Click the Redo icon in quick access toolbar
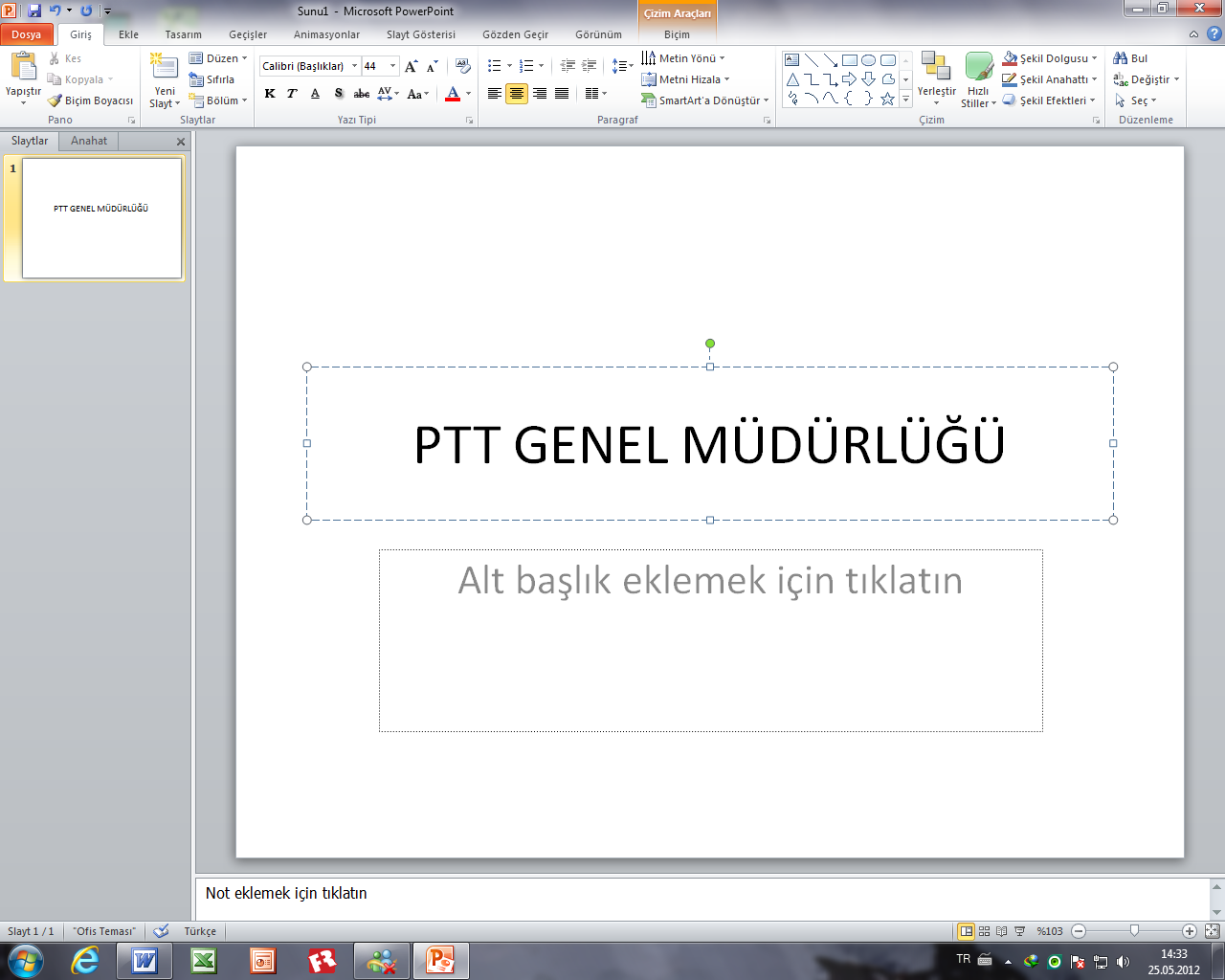1225x980 pixels. tap(87, 11)
